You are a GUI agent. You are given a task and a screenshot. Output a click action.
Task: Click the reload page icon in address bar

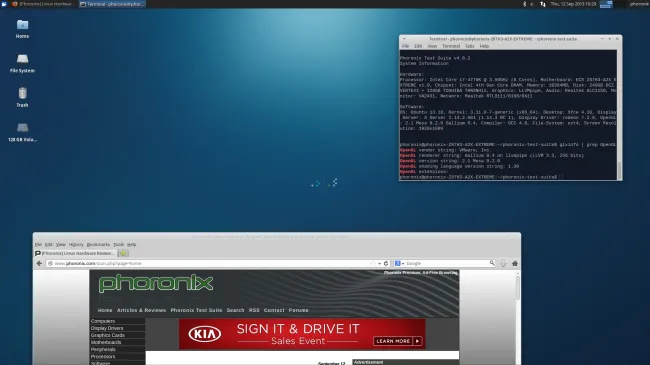(x=386, y=263)
